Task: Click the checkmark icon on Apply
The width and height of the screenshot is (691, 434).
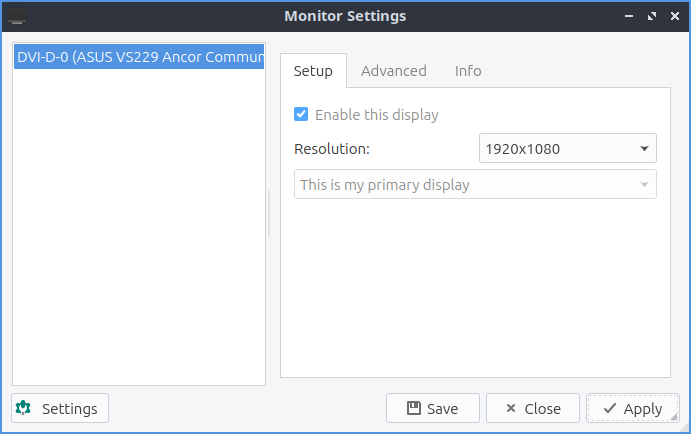Action: pyautogui.click(x=609, y=408)
